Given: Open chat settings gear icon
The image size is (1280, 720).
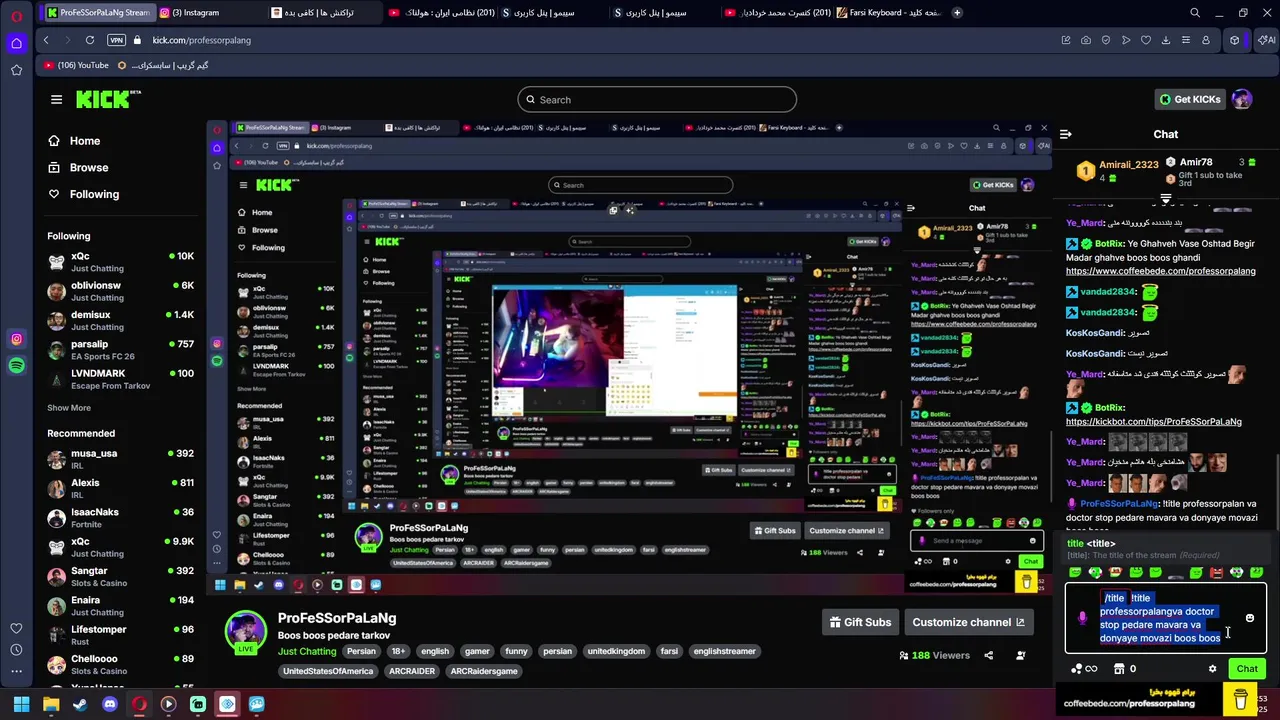Looking at the screenshot, I should click(x=1212, y=669).
